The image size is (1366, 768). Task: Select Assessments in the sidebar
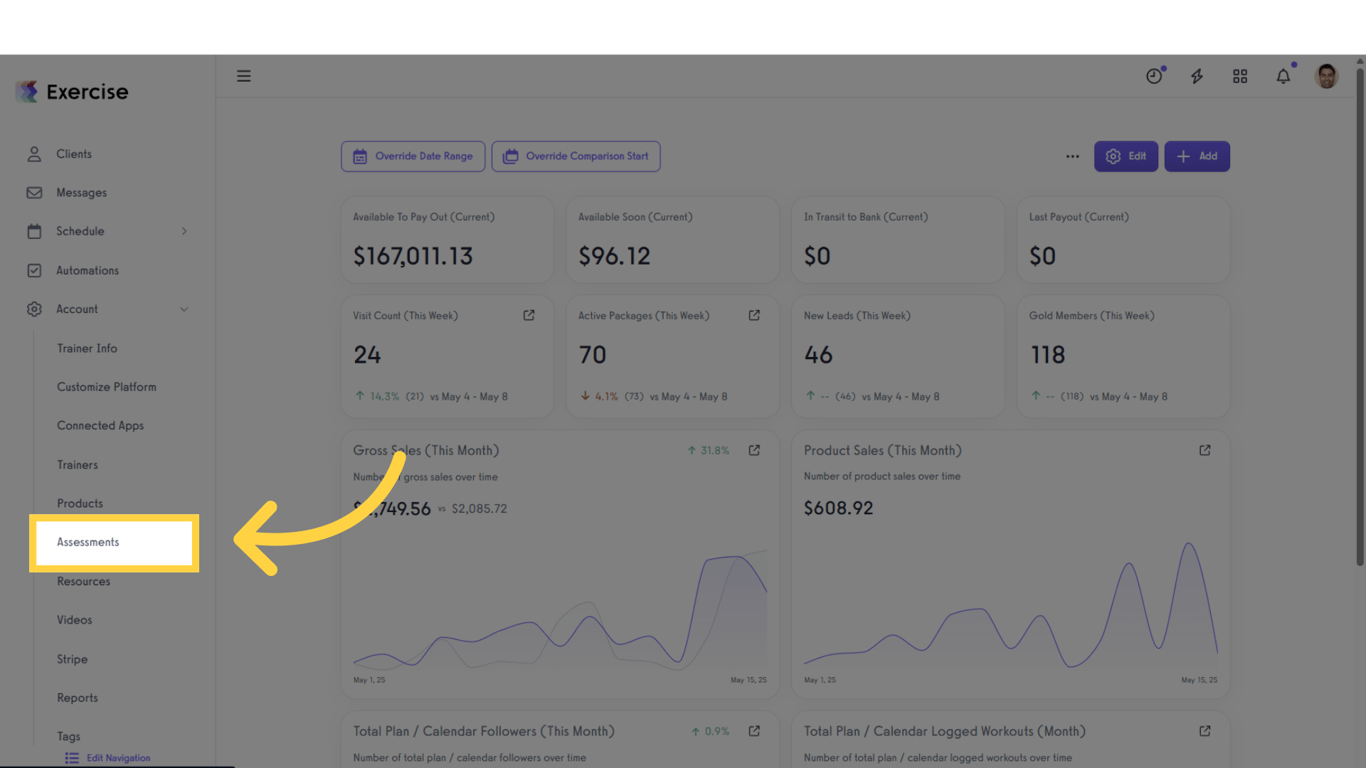click(x=86, y=542)
